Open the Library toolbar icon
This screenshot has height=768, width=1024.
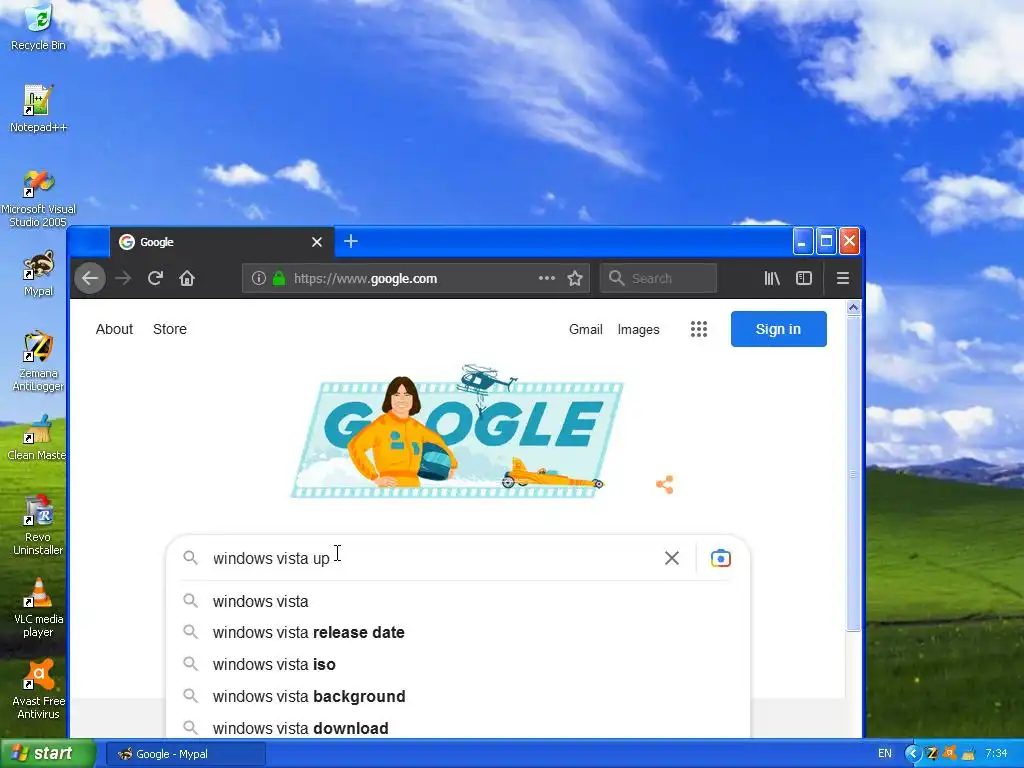772,279
